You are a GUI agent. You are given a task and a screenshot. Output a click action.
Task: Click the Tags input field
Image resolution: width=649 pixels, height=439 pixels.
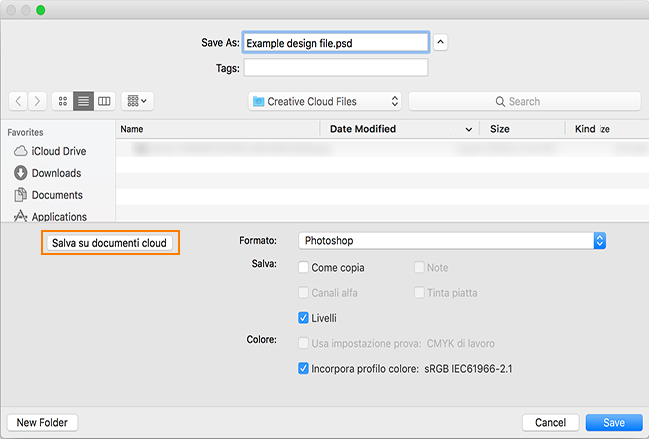tap(336, 68)
